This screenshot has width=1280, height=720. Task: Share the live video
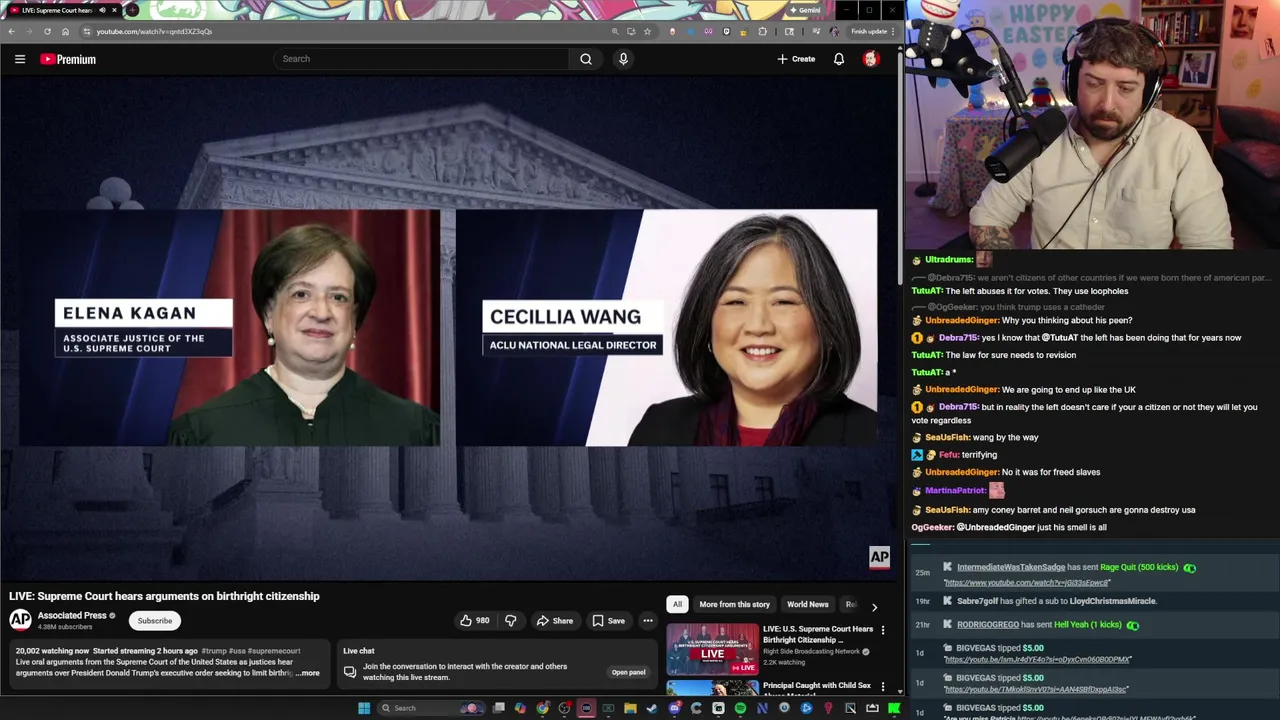(x=554, y=621)
